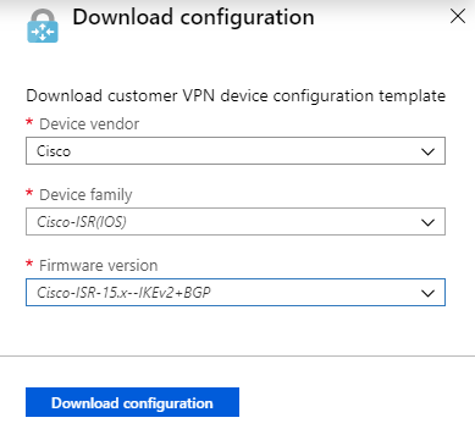Click the chevron in Device family field
Image resolution: width=475 pixels, height=436 pixels.
coord(428,222)
